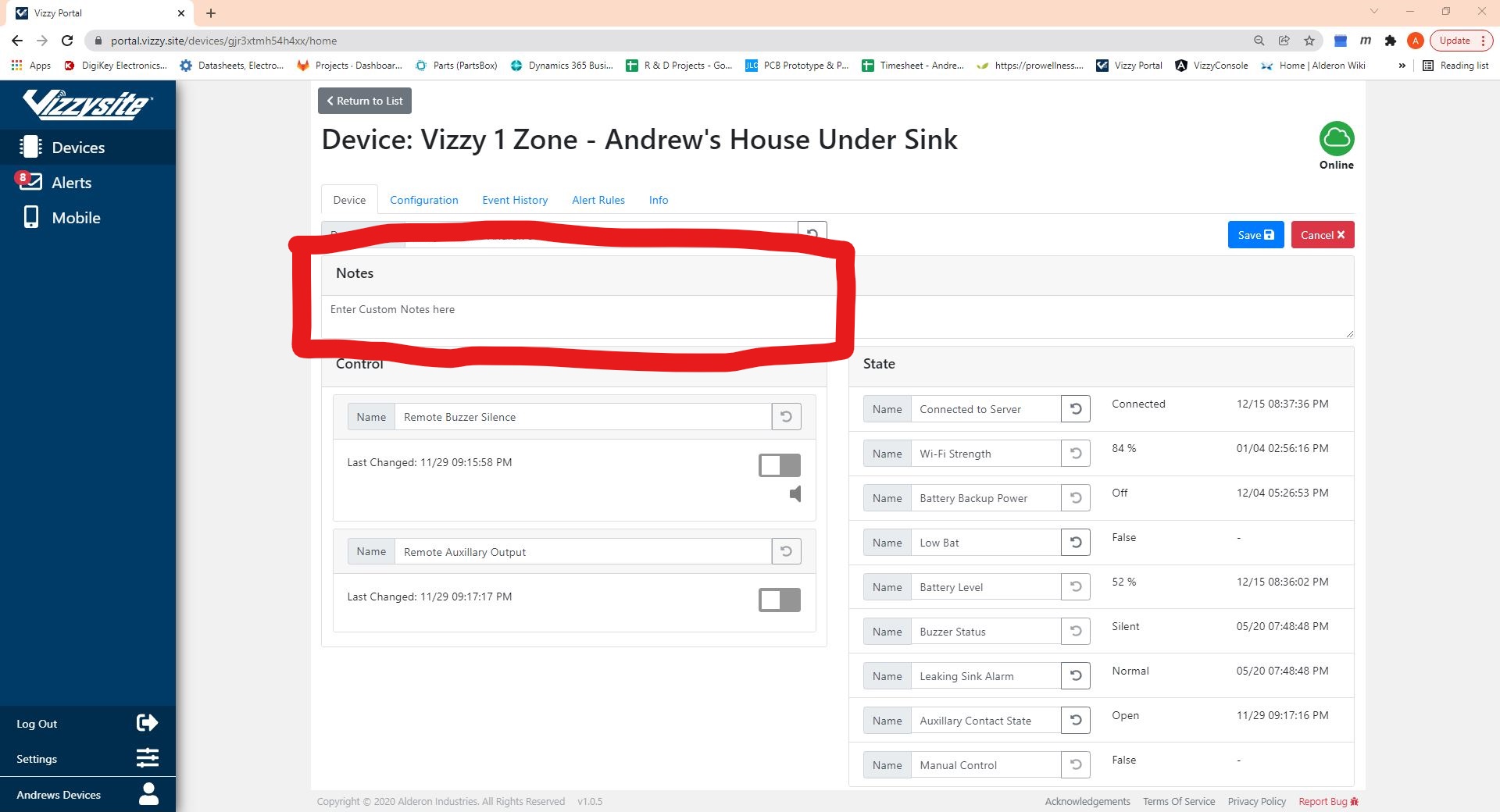Select the Device tab
Viewport: 1500px width, 812px height.
coord(349,200)
